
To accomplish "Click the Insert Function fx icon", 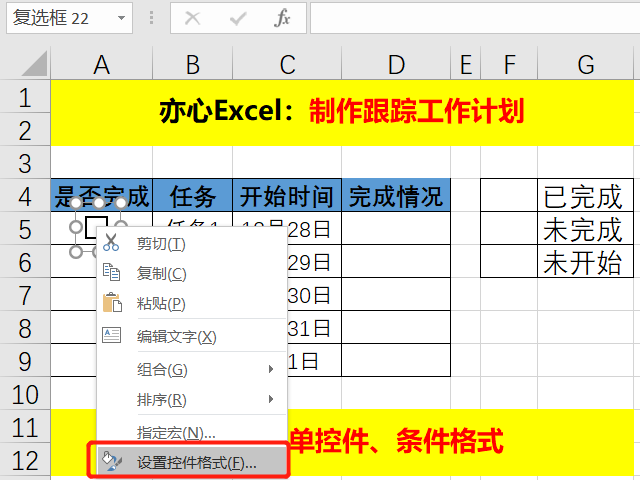I will [x=282, y=18].
